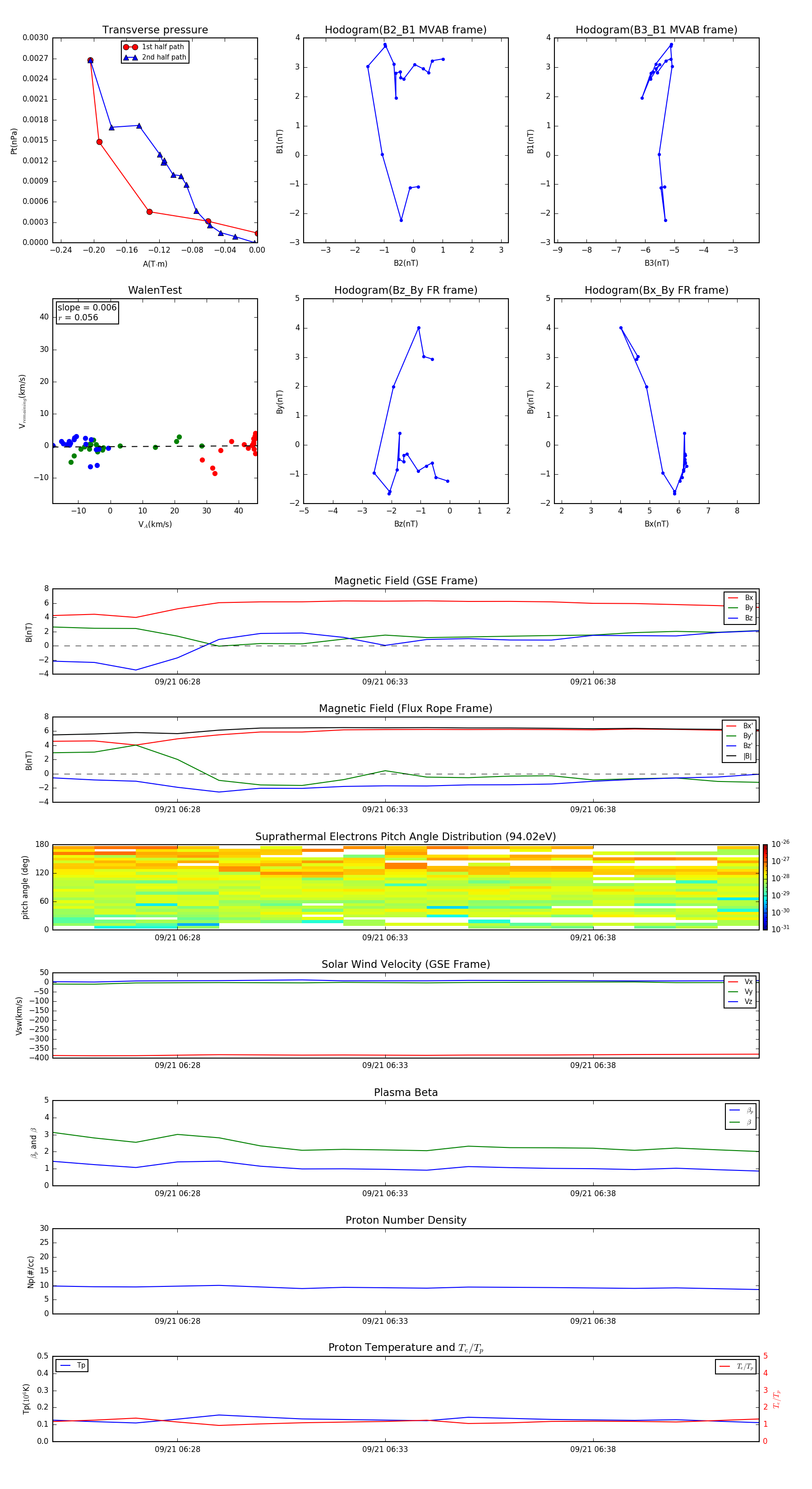Click the 'Pt(nPa)' y-axis label
Image resolution: width=812 pixels, height=1489 pixels.
coord(14,140)
